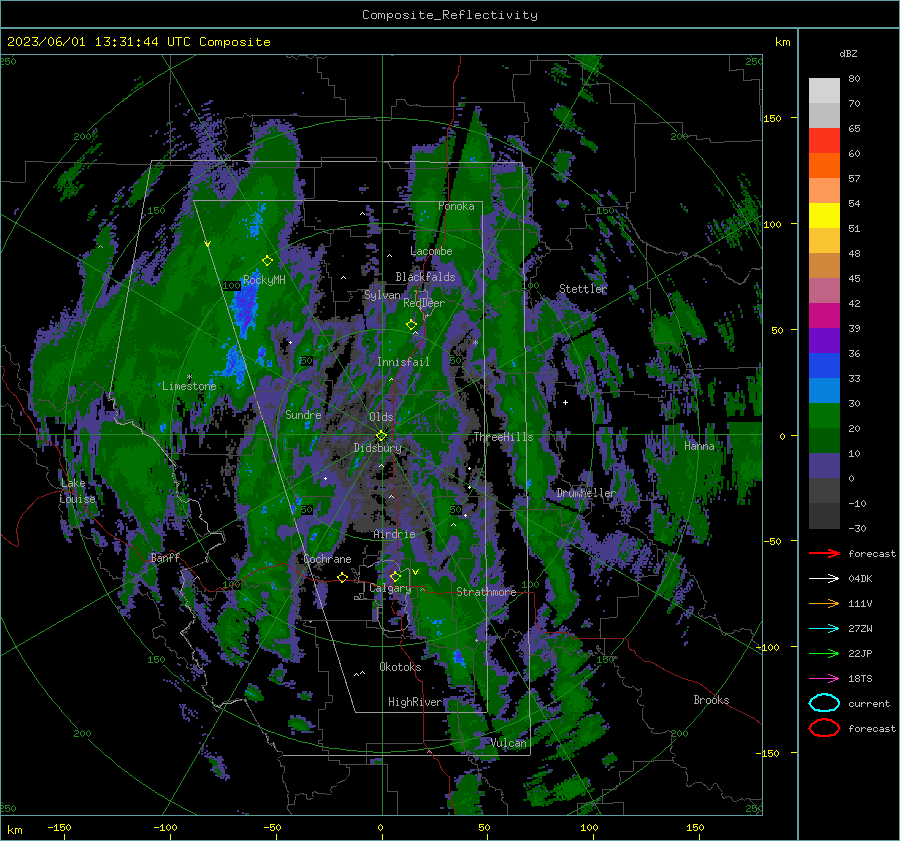900x841 pixels.
Task: Click the Okotoks label
Action: tap(400, 667)
